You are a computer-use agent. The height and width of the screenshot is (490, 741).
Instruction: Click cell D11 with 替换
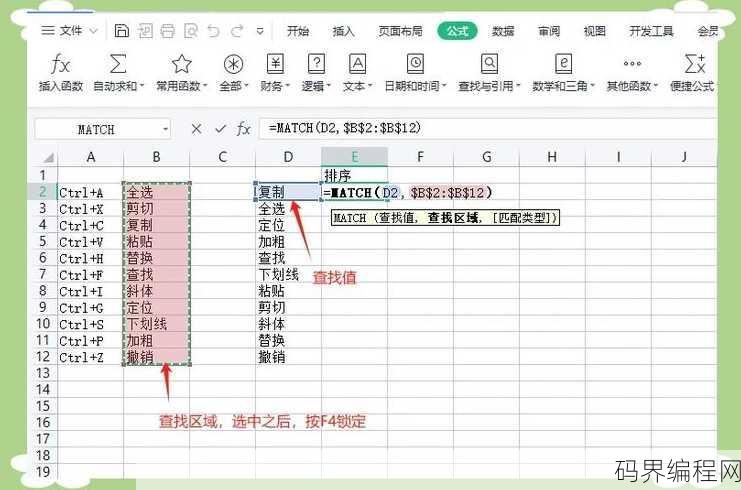[288, 341]
